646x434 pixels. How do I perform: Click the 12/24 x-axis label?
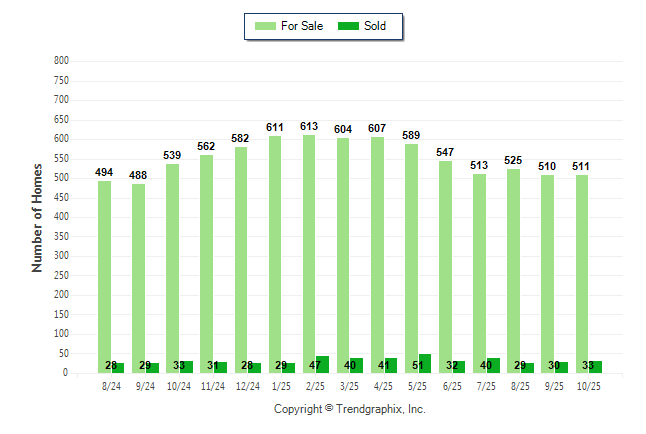click(x=248, y=386)
